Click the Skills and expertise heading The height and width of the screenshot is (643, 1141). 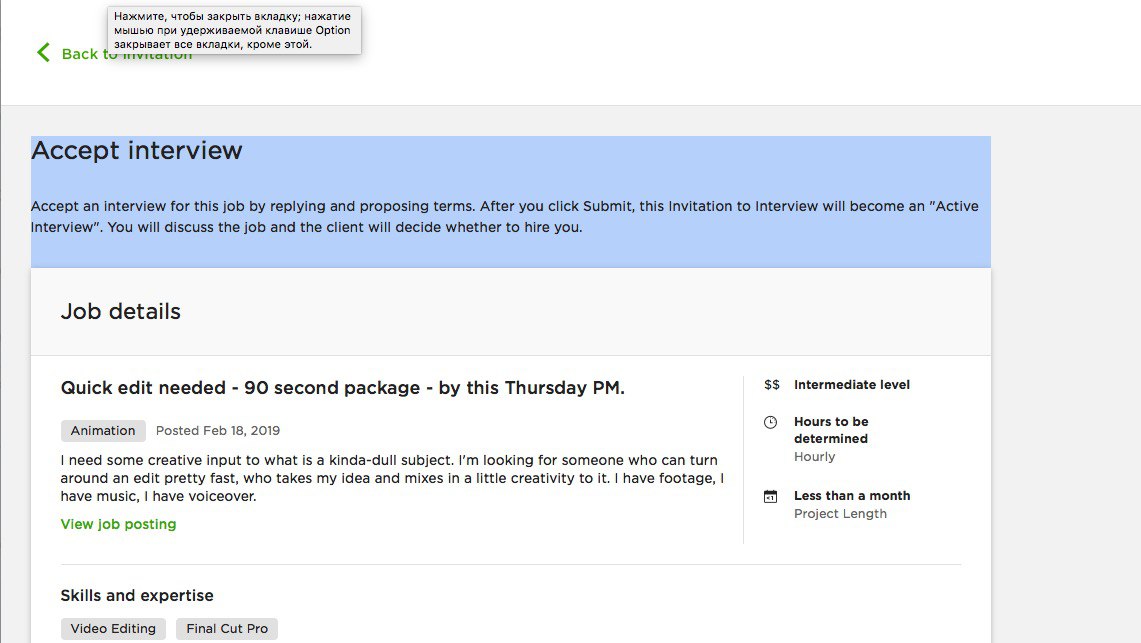point(137,596)
